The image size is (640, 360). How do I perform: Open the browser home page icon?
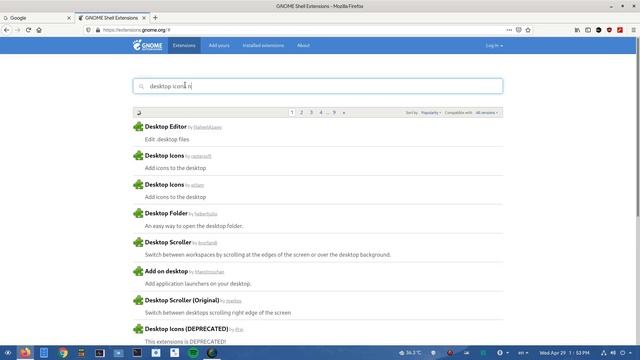click(39, 30)
